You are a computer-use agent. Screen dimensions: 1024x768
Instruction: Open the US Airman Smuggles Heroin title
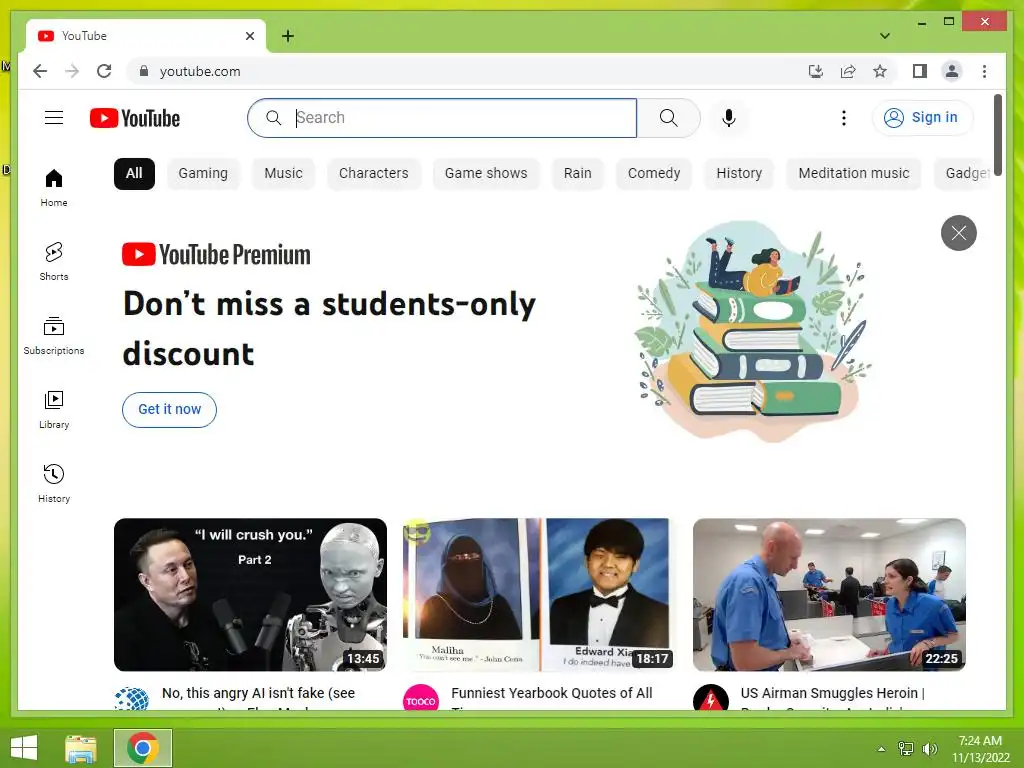tap(832, 696)
